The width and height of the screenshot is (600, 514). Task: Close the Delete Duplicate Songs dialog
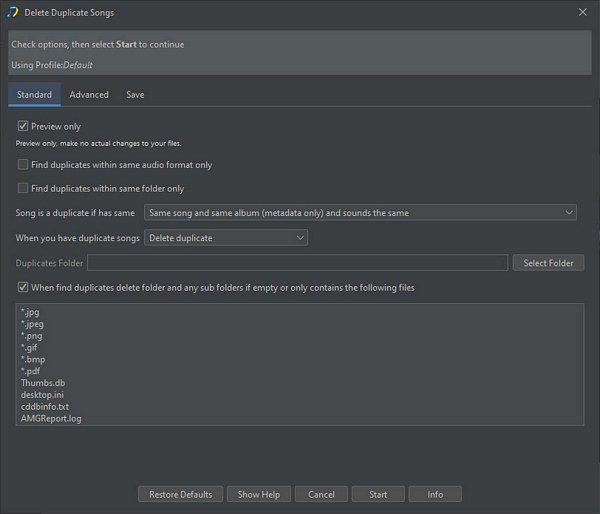583,12
